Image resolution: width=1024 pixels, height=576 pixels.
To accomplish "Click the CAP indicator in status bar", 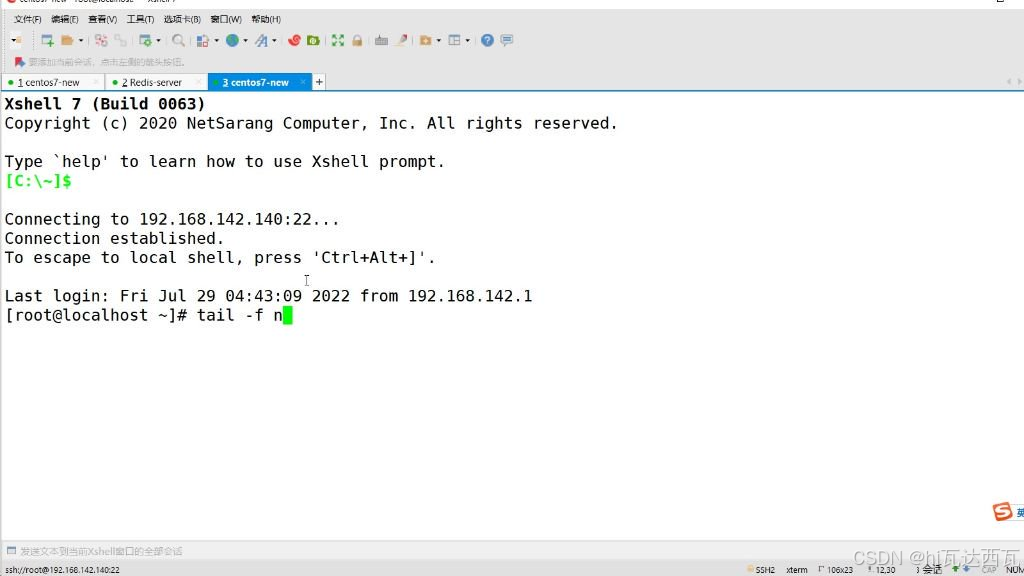I will pyautogui.click(x=989, y=570).
